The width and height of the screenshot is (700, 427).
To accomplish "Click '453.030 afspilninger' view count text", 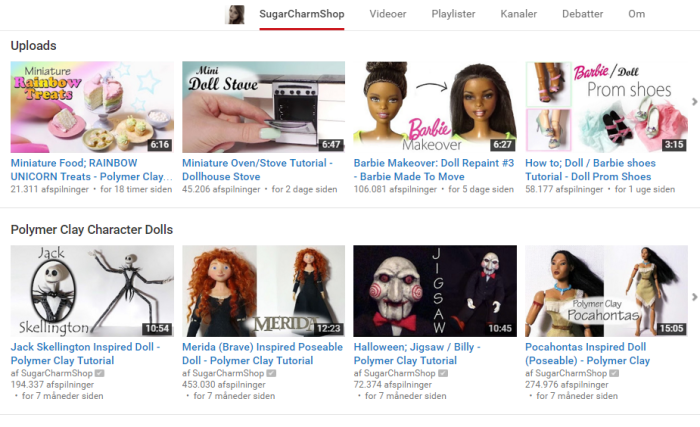I will [224, 385].
